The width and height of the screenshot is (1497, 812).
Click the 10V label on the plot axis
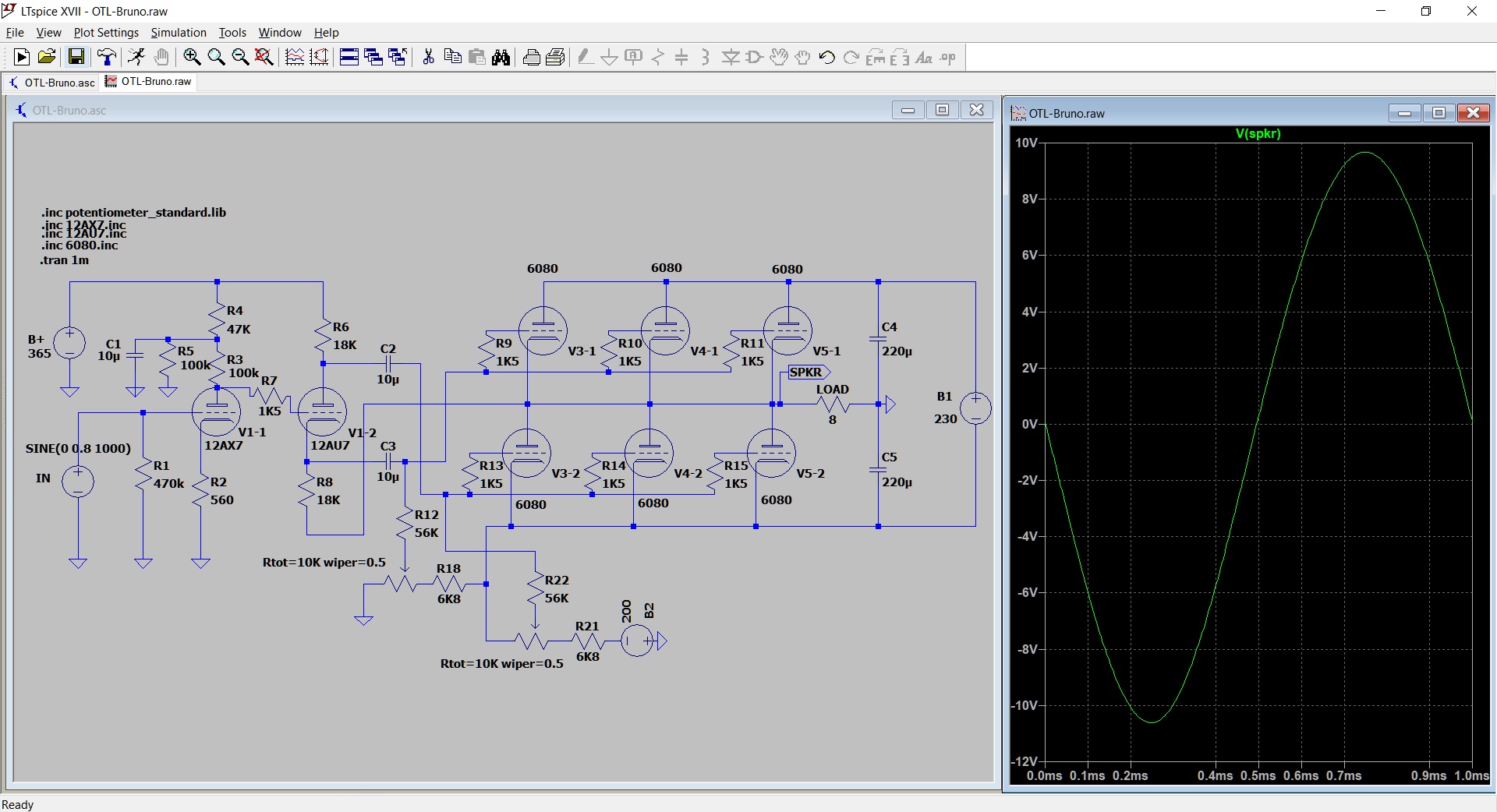(x=1026, y=143)
